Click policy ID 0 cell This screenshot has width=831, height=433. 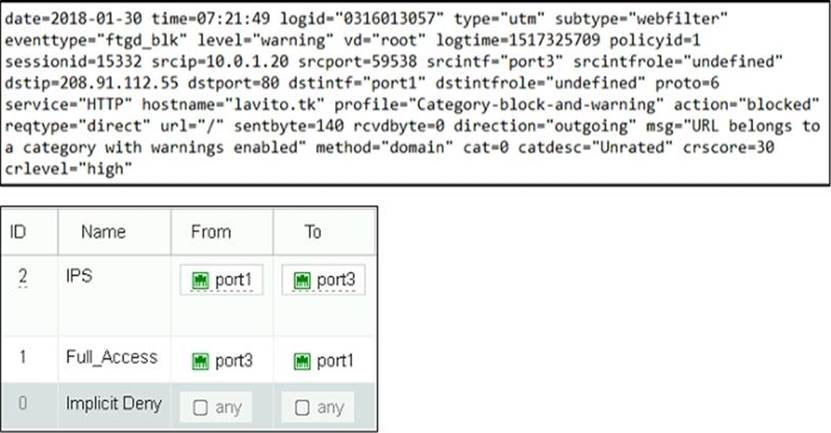pos(22,406)
